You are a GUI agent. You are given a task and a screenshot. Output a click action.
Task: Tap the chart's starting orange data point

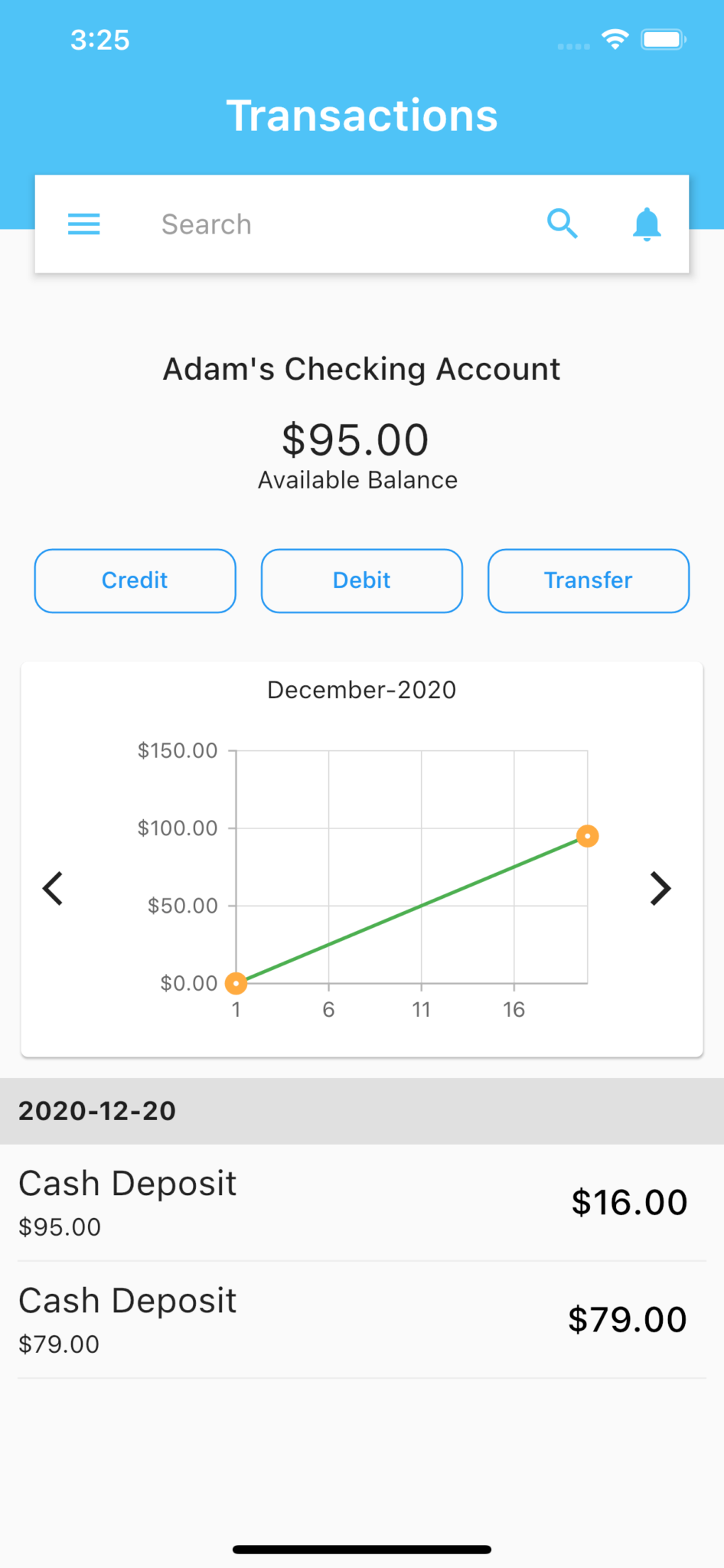tap(236, 983)
